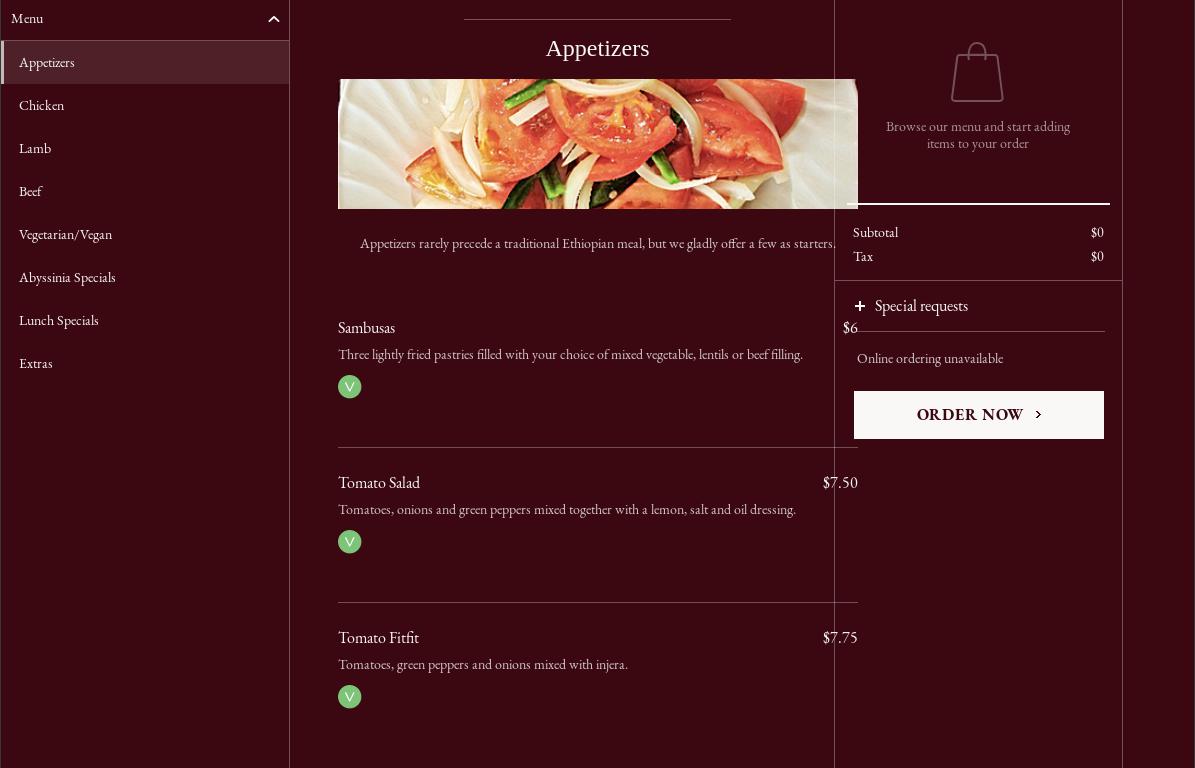Show the Vegetarian/Vegan dishes
Viewport: 1195px width, 768px height.
click(x=66, y=235)
